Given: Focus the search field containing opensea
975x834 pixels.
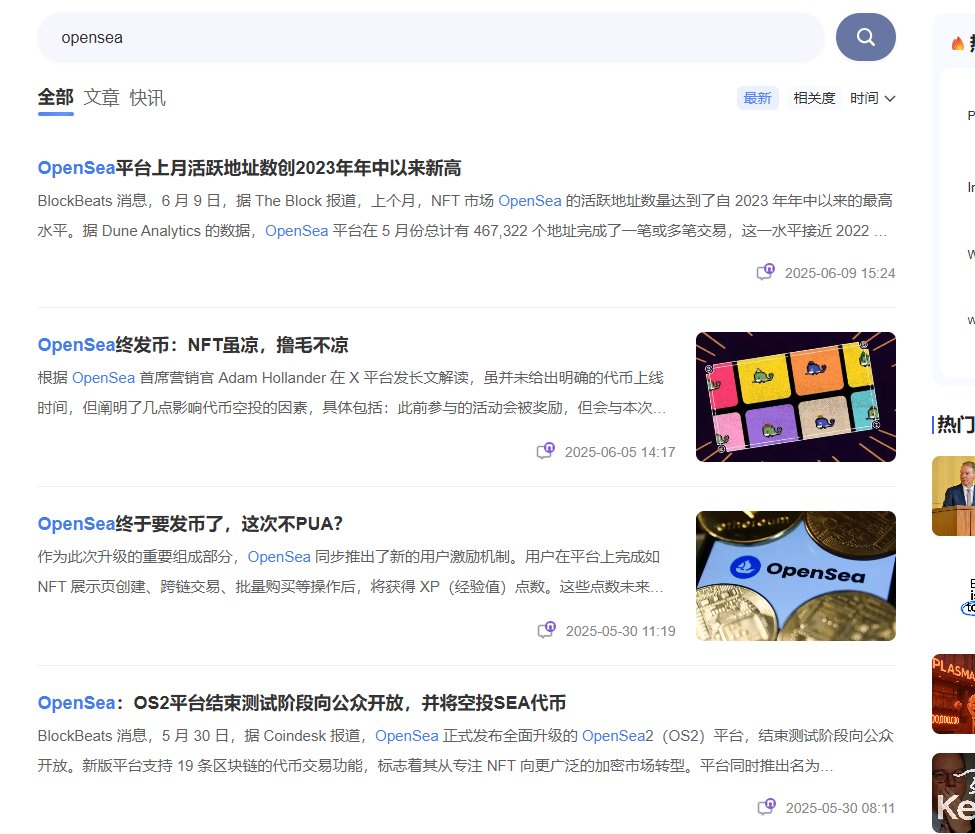Looking at the screenshot, I should click(430, 37).
